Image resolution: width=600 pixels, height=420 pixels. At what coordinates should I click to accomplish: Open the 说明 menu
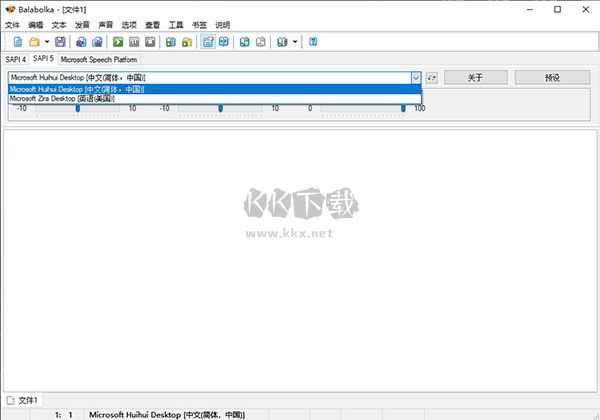pos(223,25)
